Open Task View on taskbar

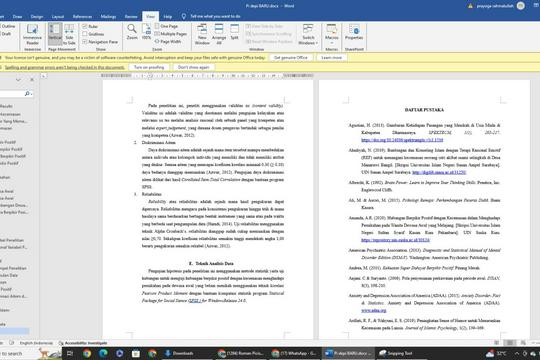pos(70,353)
